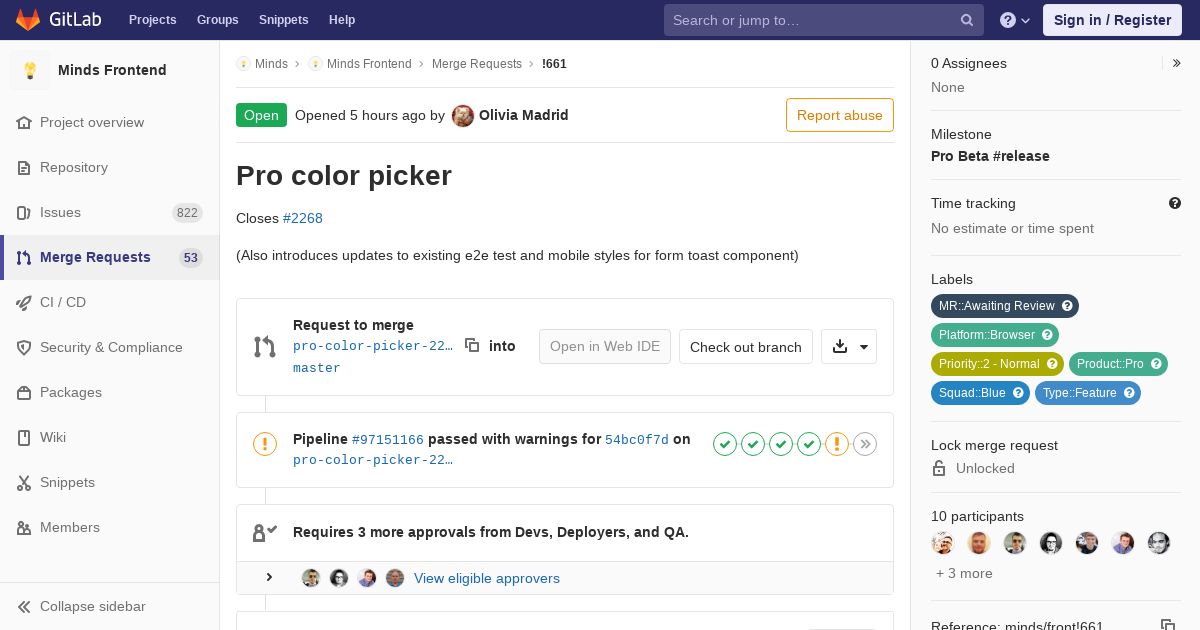The width and height of the screenshot is (1200, 630).
Task: Click the search magnifier icon
Action: [x=967, y=20]
